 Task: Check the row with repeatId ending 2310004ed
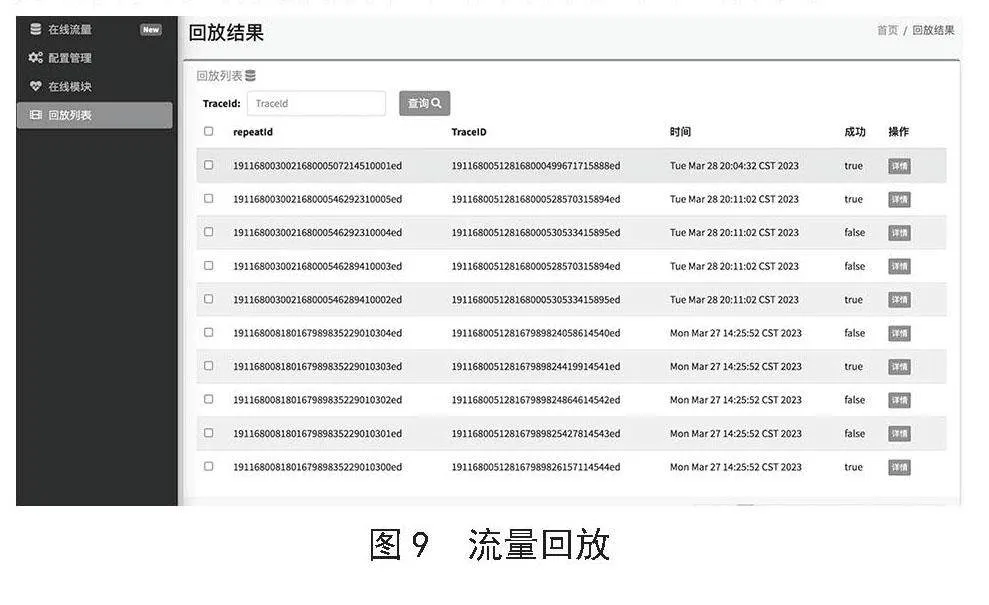point(208,232)
